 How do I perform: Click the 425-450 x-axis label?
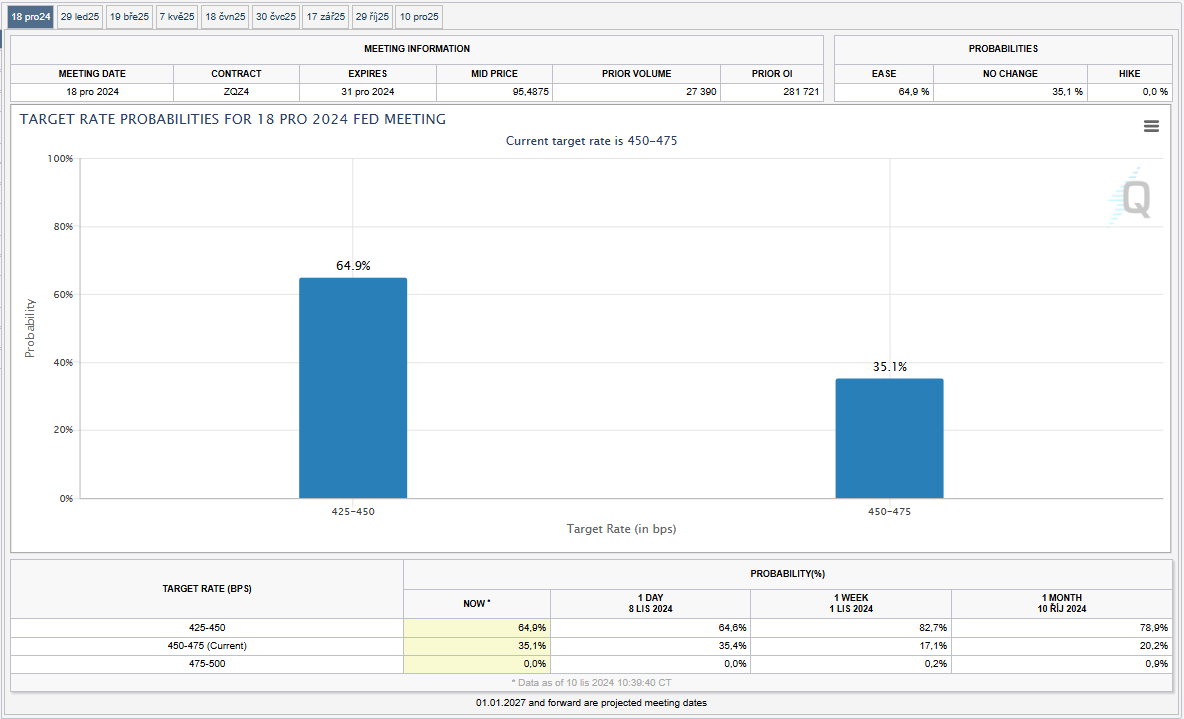(x=353, y=511)
